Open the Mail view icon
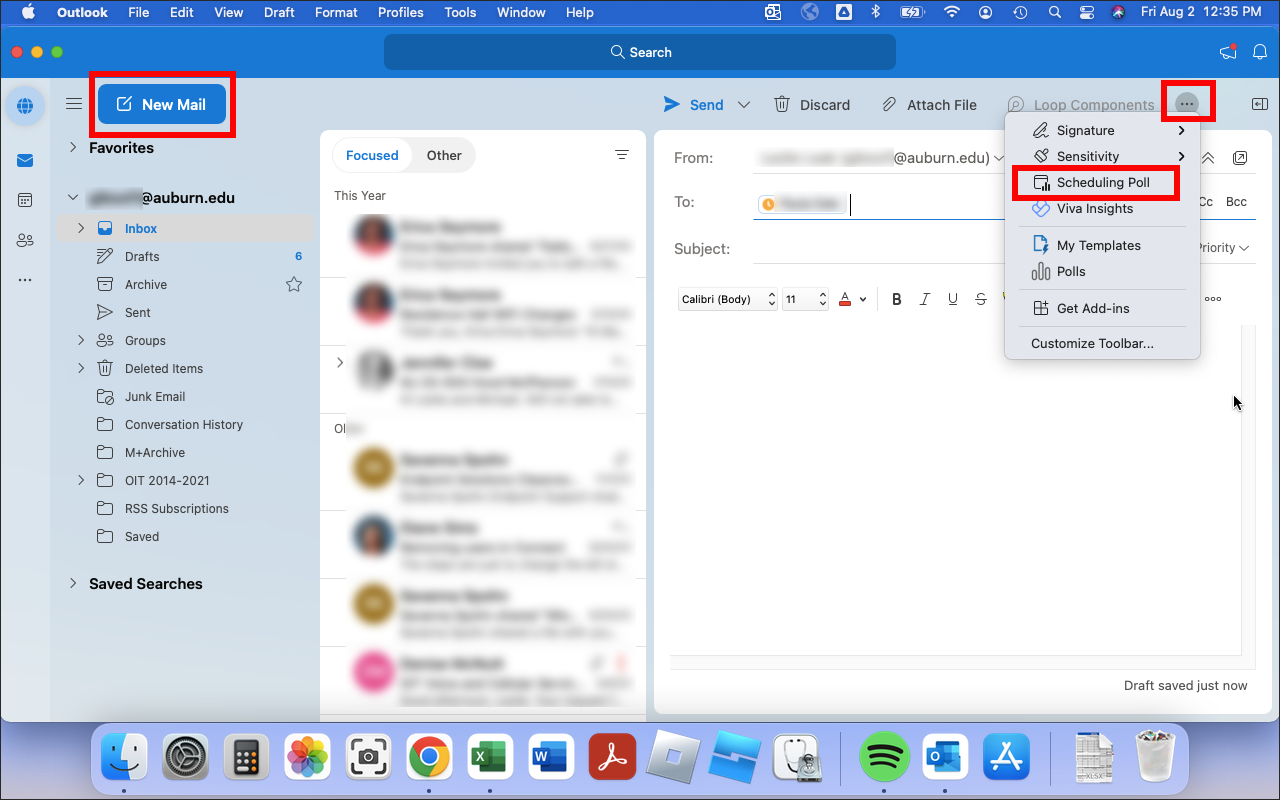 [25, 161]
